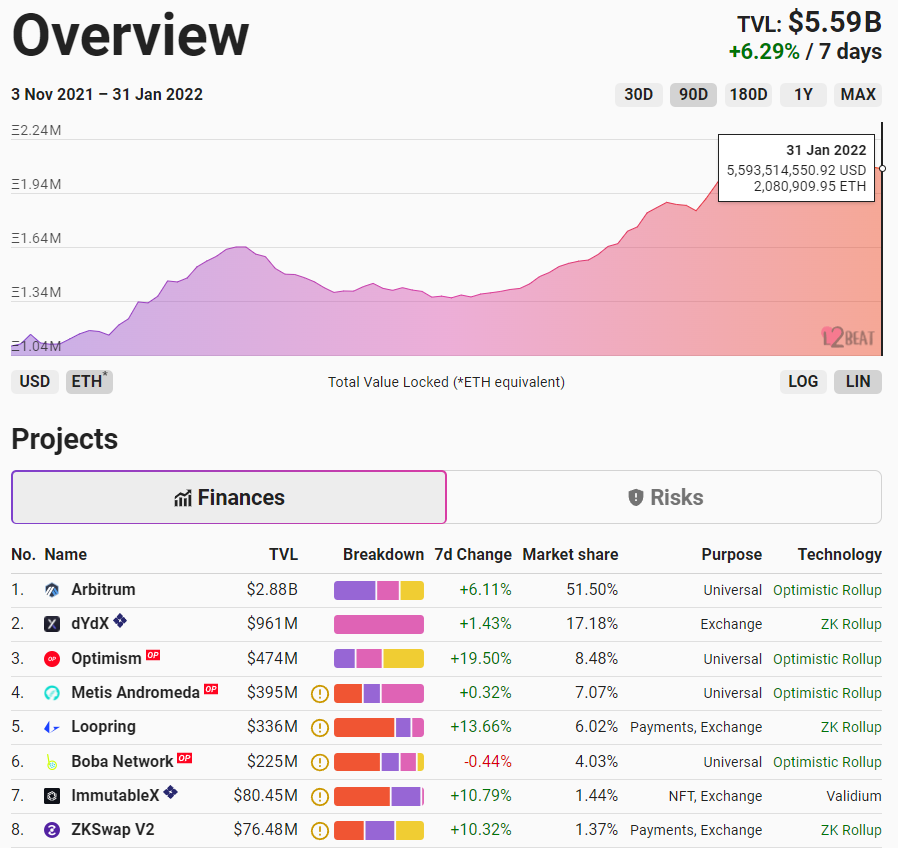Click warning icon in Metis Andromeda row
The image size is (898, 848).
[x=320, y=693]
